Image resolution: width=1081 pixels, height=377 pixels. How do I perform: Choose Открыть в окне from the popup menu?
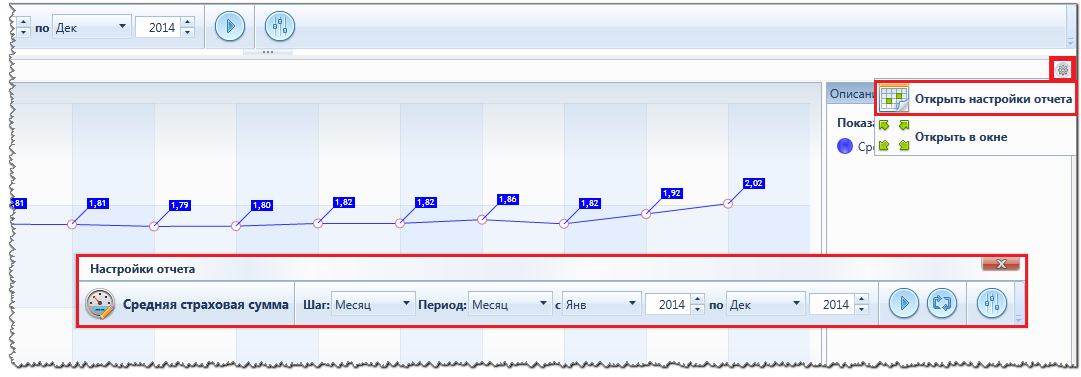[x=961, y=137]
